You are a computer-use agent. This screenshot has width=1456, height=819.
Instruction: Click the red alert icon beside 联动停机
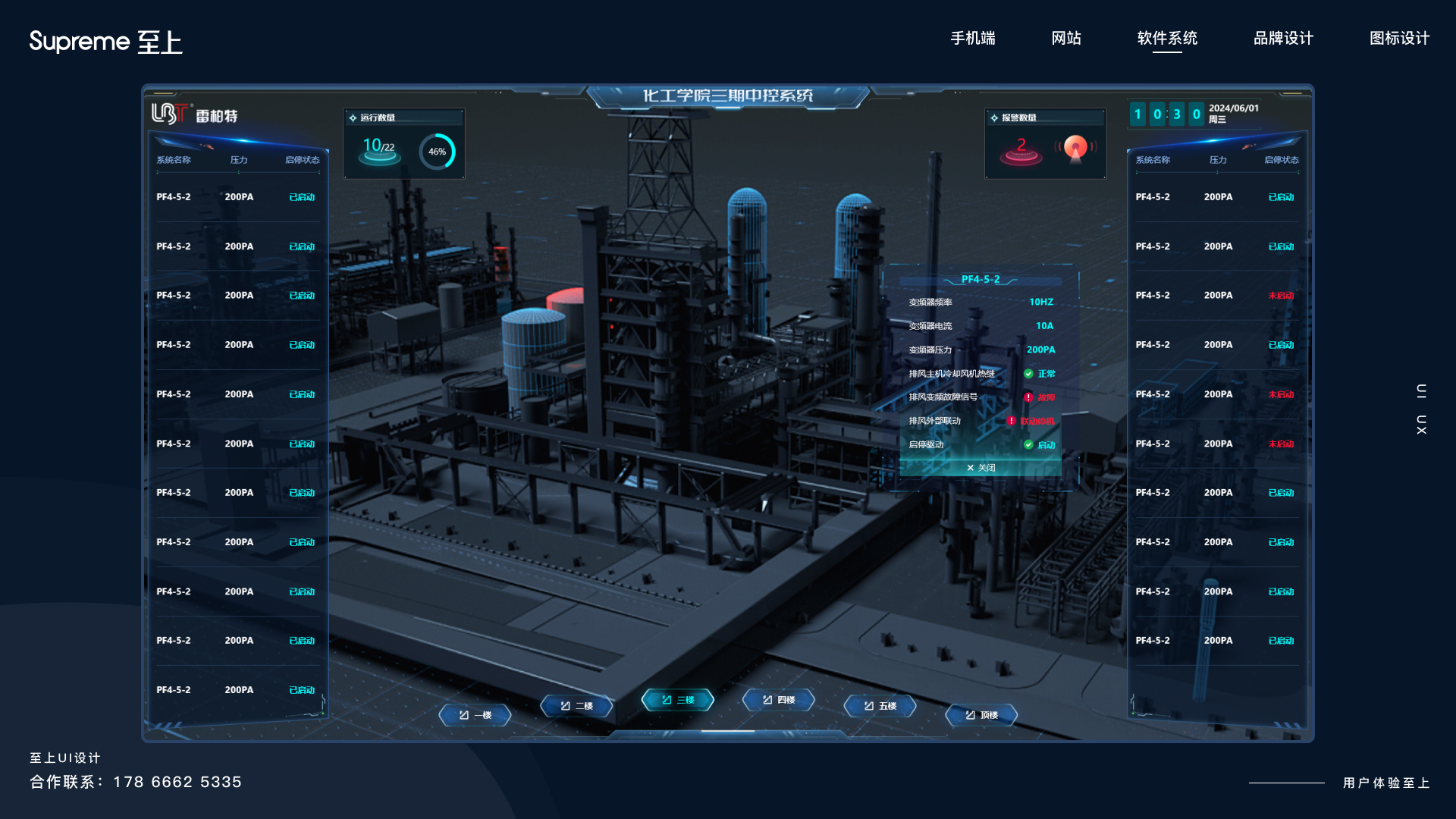coord(1011,421)
